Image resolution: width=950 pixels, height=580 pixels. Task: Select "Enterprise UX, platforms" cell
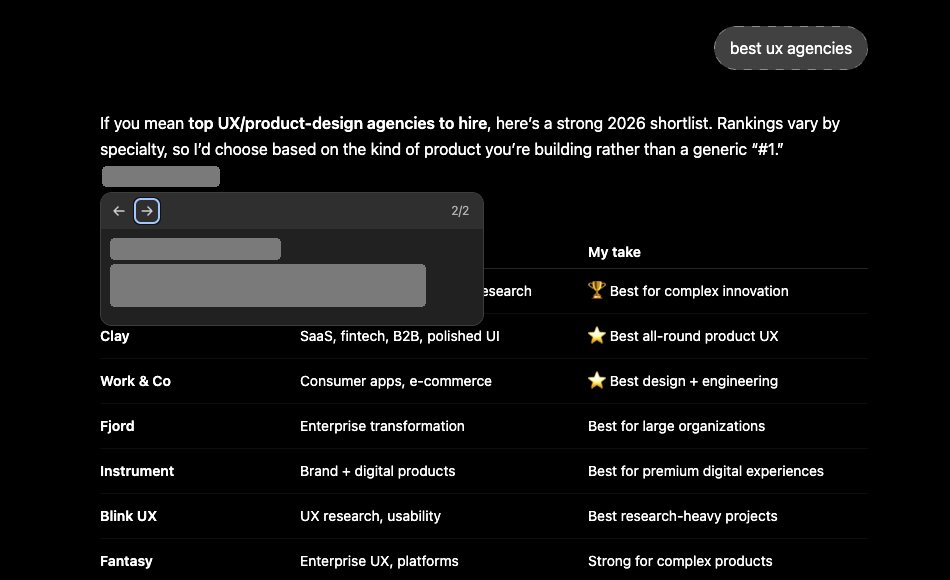379,561
